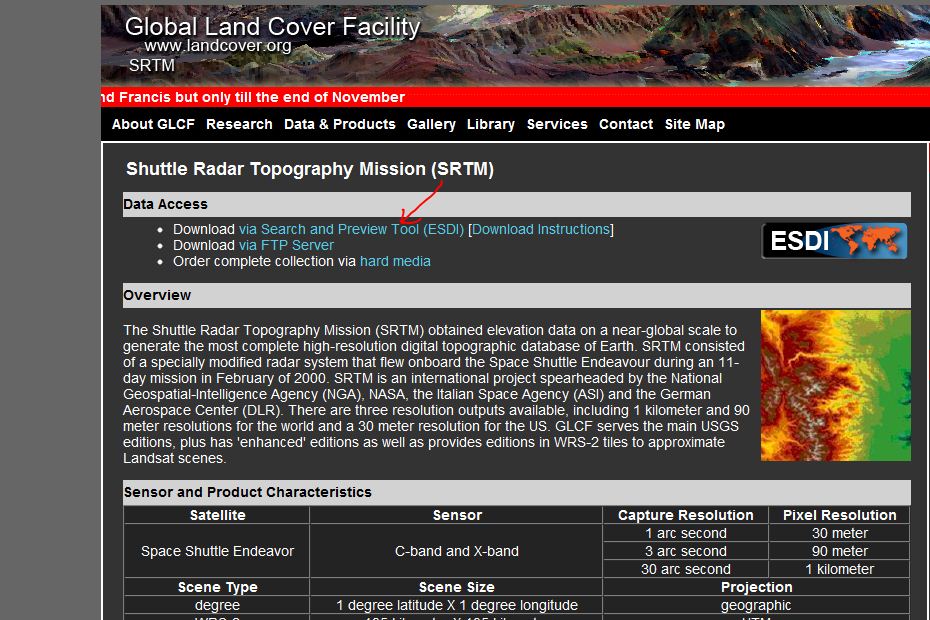930x620 pixels.
Task: Click the Global Land Cover Facility banner title
Action: pyautogui.click(x=272, y=26)
